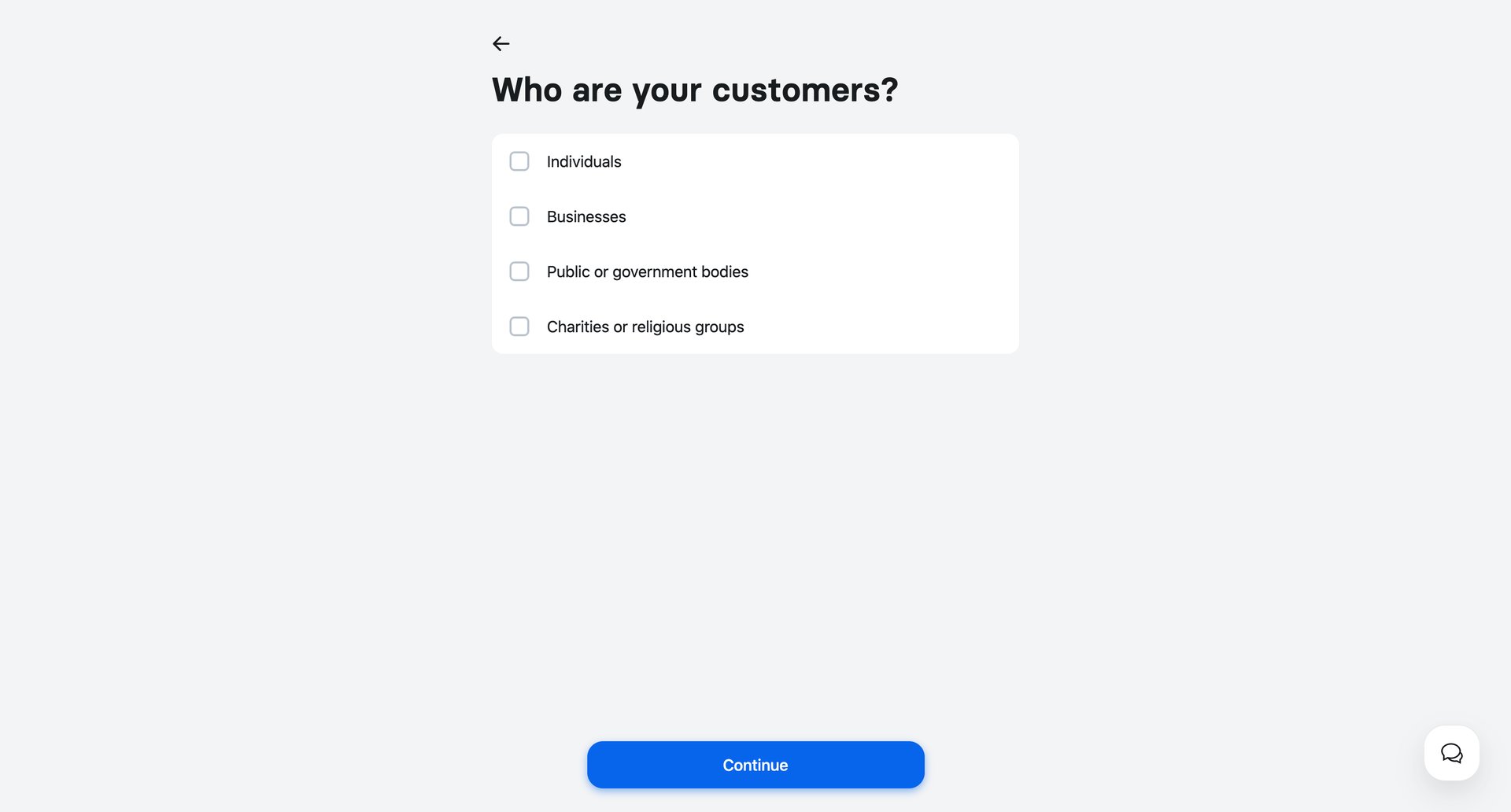
Task: Click the speech bubble icon bottom right
Action: (1451, 753)
